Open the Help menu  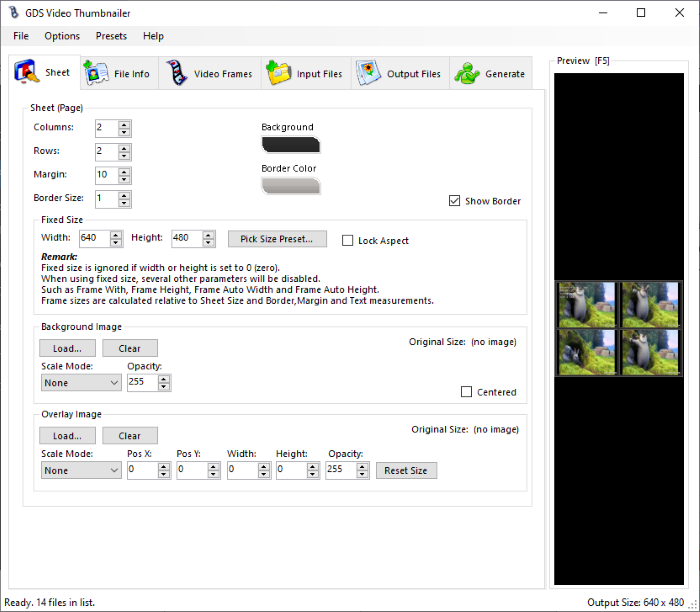pos(153,36)
